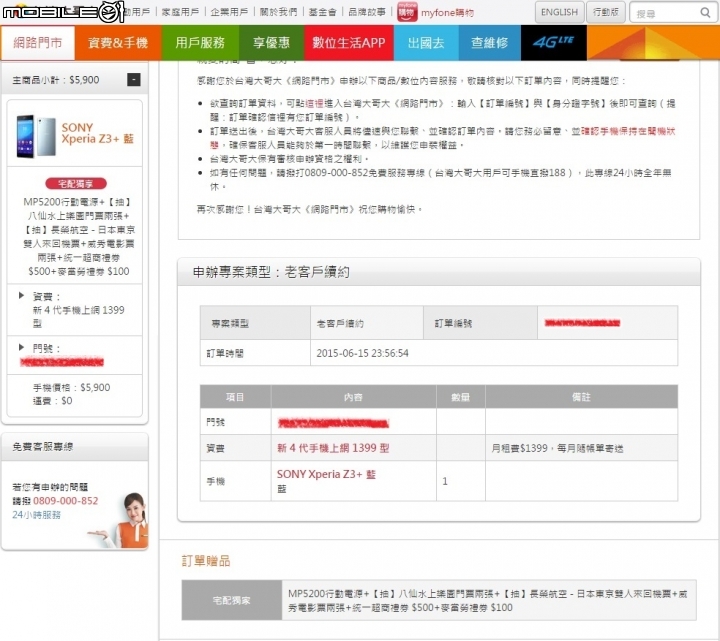Click the 備註 column header
Screen dimensions: 720x641
(581, 397)
